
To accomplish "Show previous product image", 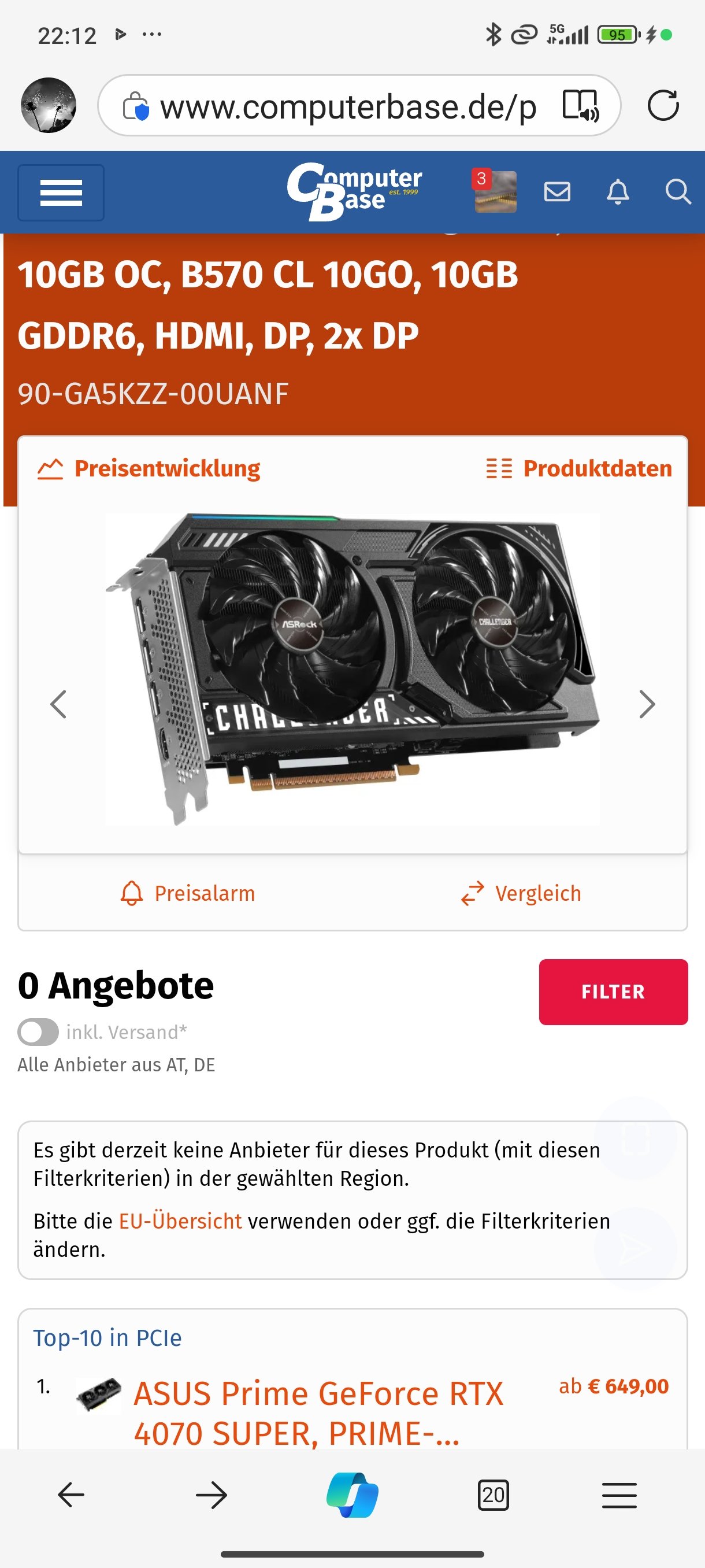I will [x=58, y=704].
